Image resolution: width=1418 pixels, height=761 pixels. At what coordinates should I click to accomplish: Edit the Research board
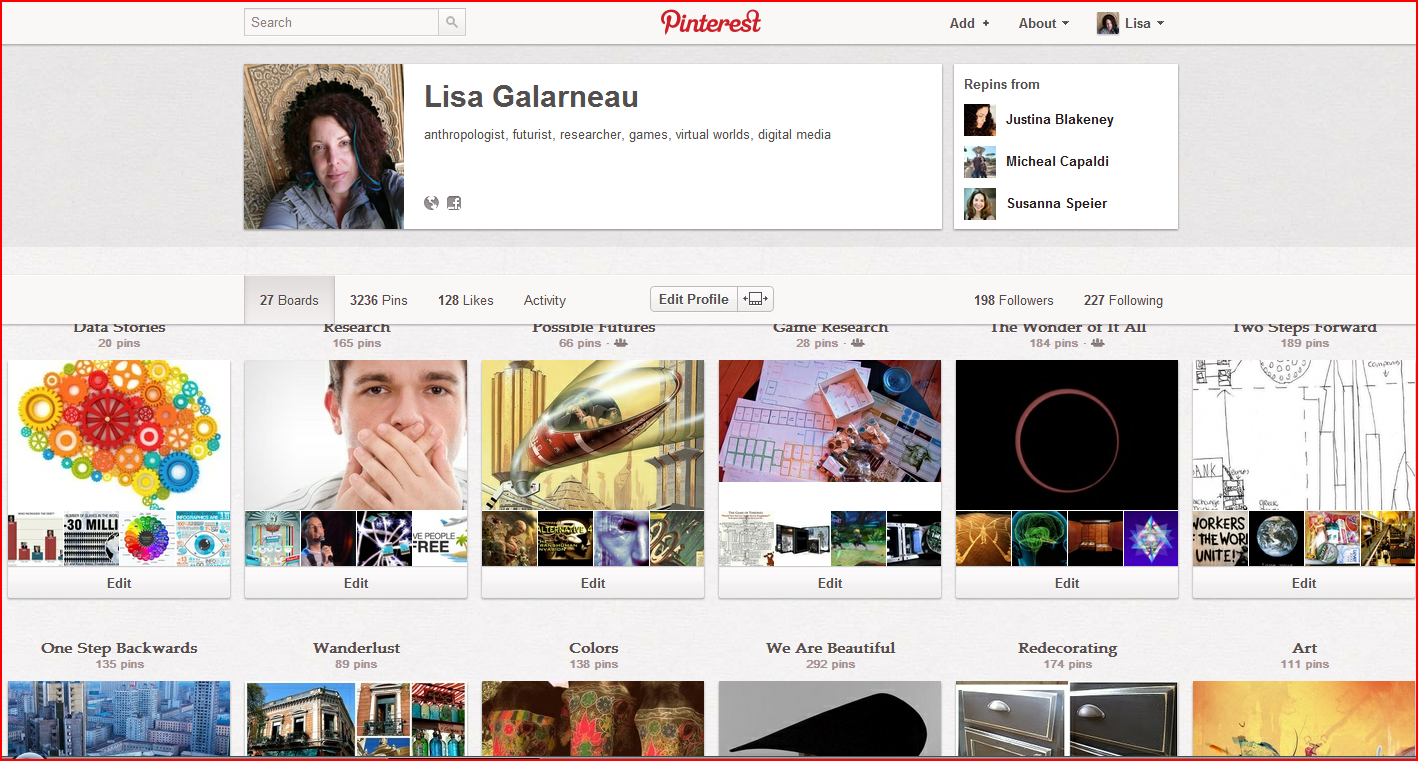pos(356,583)
